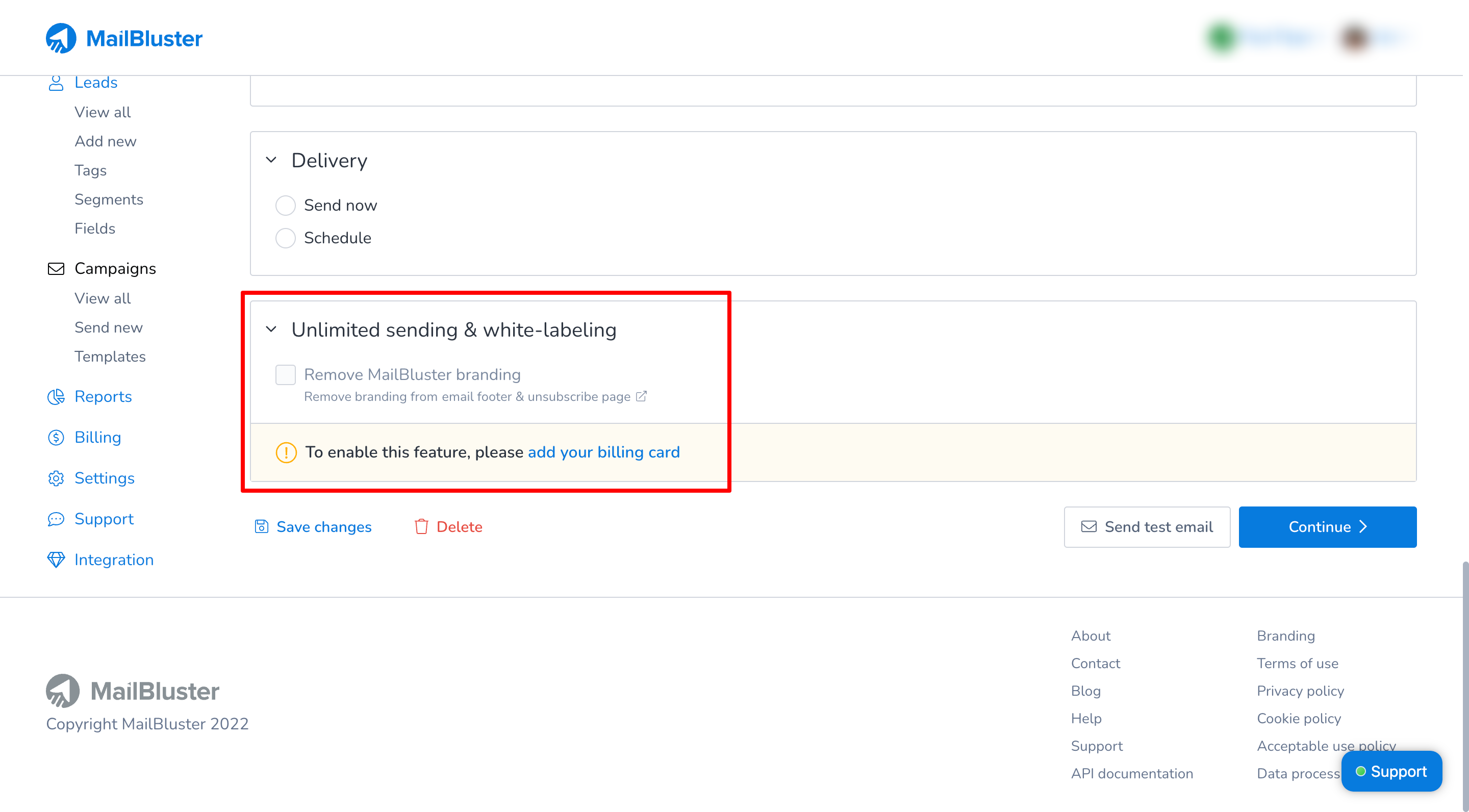
Task: Click the gray MailBluster footer logo
Action: click(x=132, y=691)
